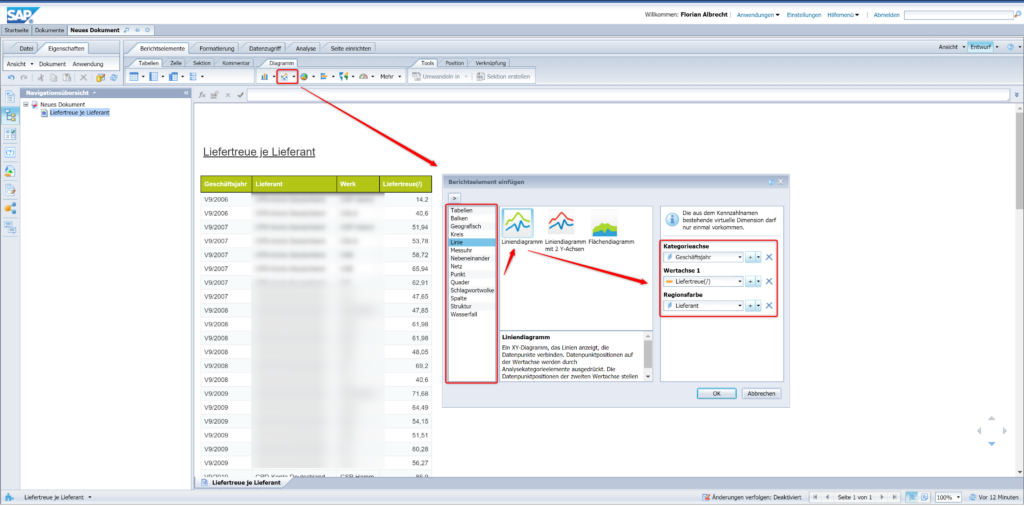Switch to the Formatierung tab
Screen dimensions: 1024x506
(217, 48)
